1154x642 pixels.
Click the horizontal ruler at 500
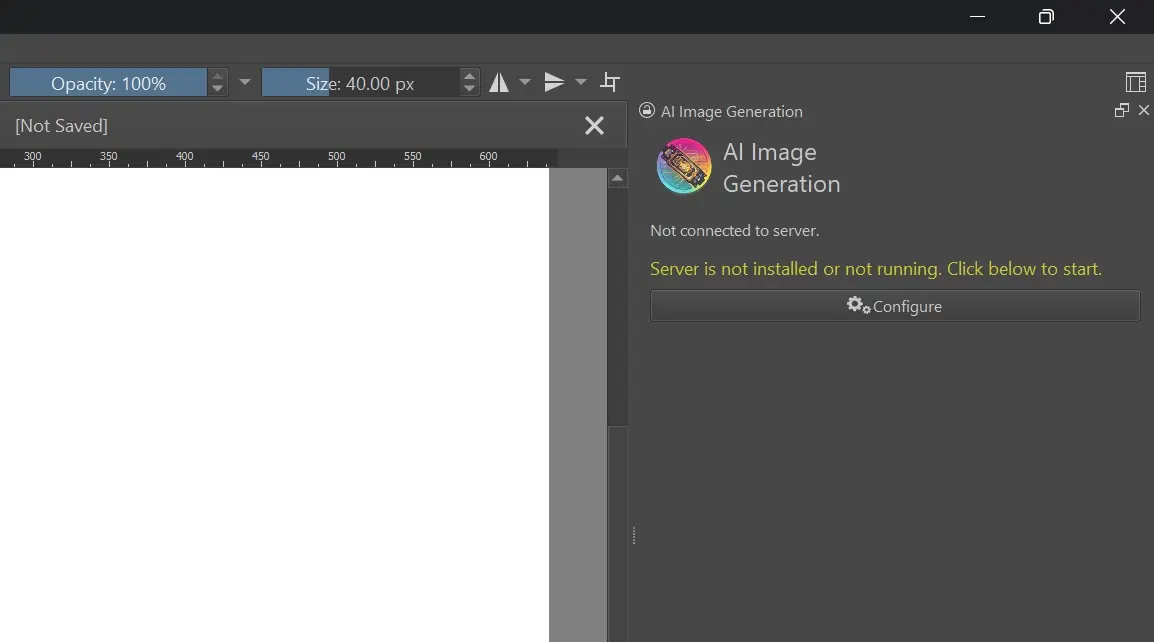click(336, 157)
